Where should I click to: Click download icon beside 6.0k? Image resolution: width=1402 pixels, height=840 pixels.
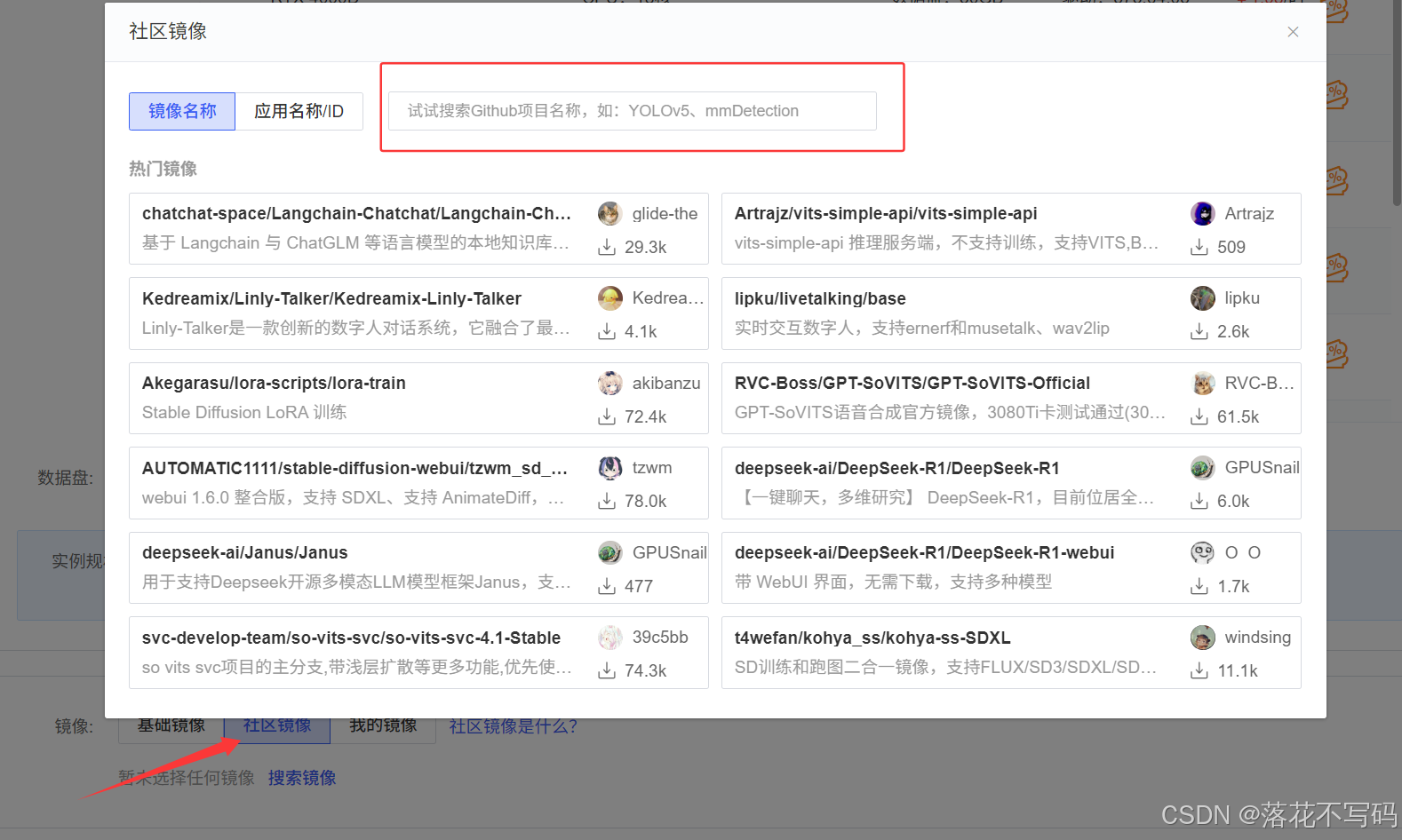click(x=1199, y=501)
